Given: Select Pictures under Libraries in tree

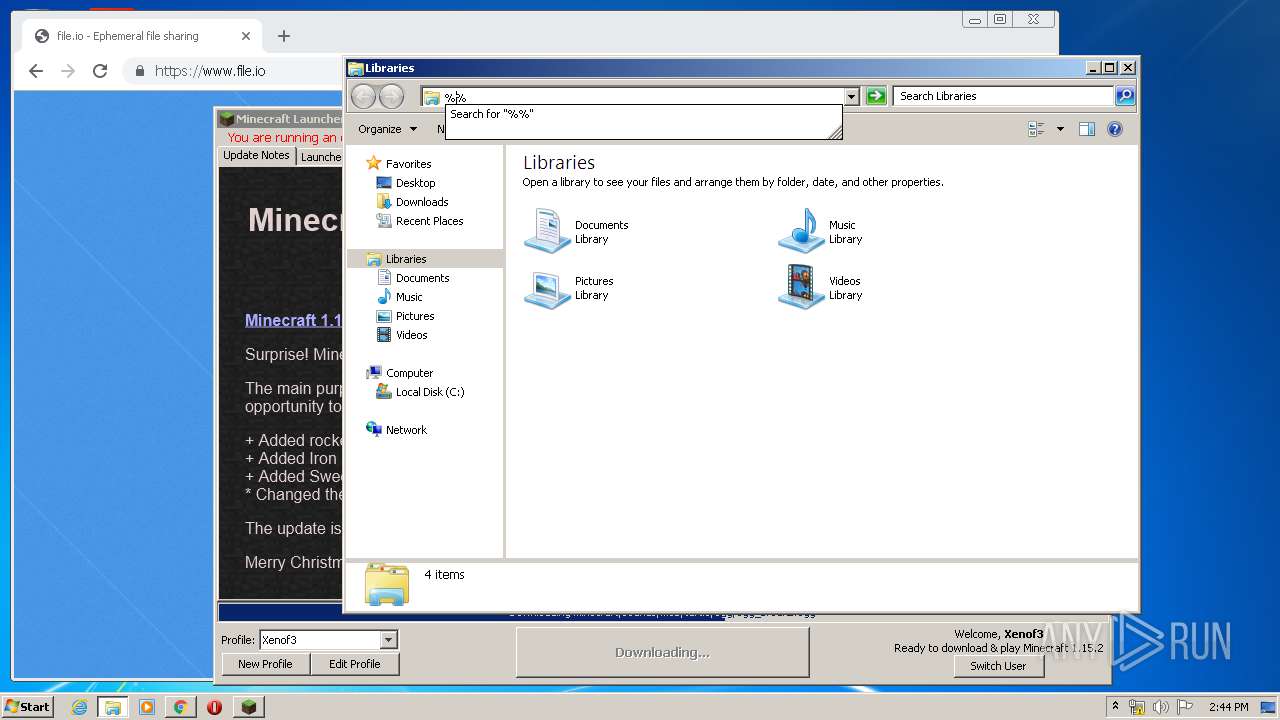Looking at the screenshot, I should 415,316.
